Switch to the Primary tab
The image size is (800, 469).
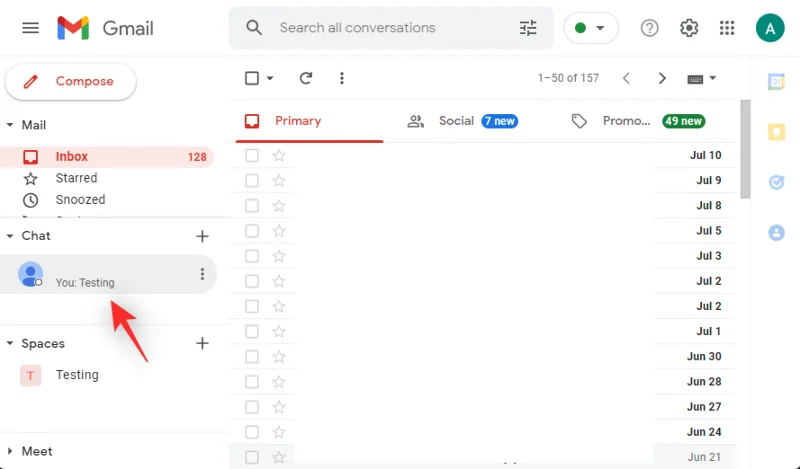[309, 121]
